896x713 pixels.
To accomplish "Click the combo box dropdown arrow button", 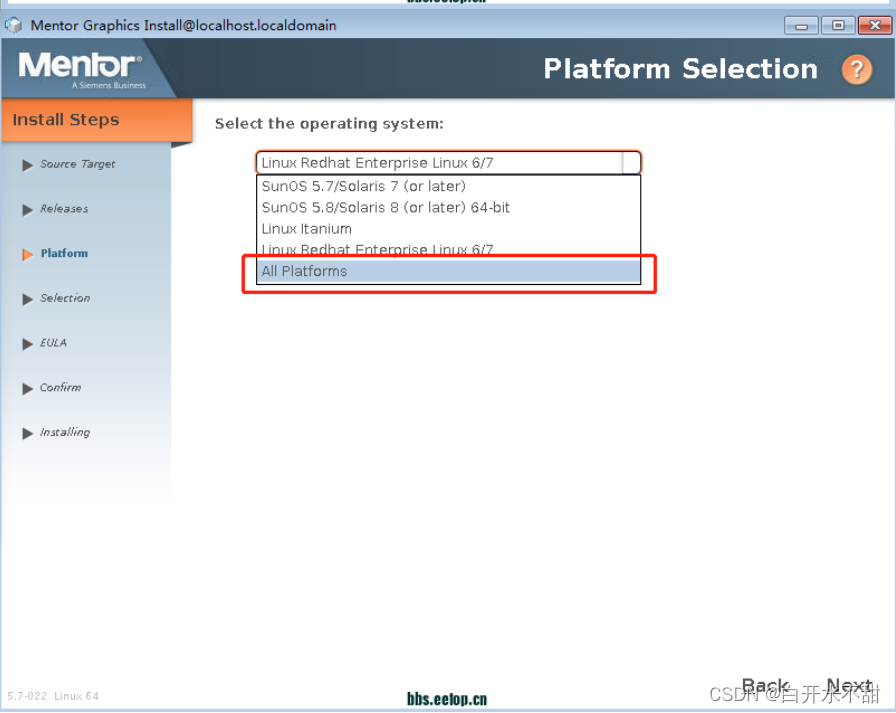I will click(x=631, y=163).
